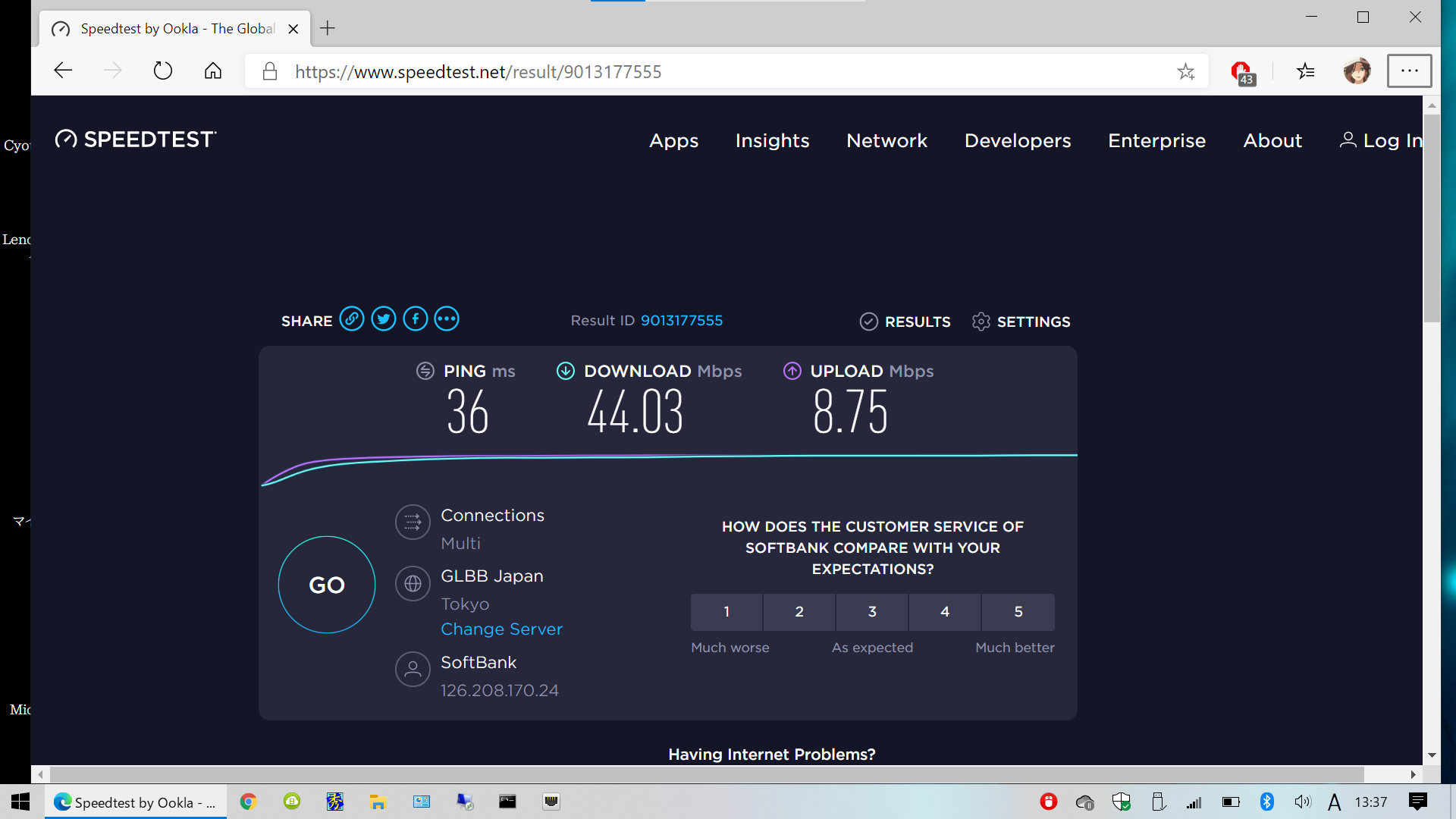
Task: Click the Results checkmark icon
Action: click(x=868, y=322)
